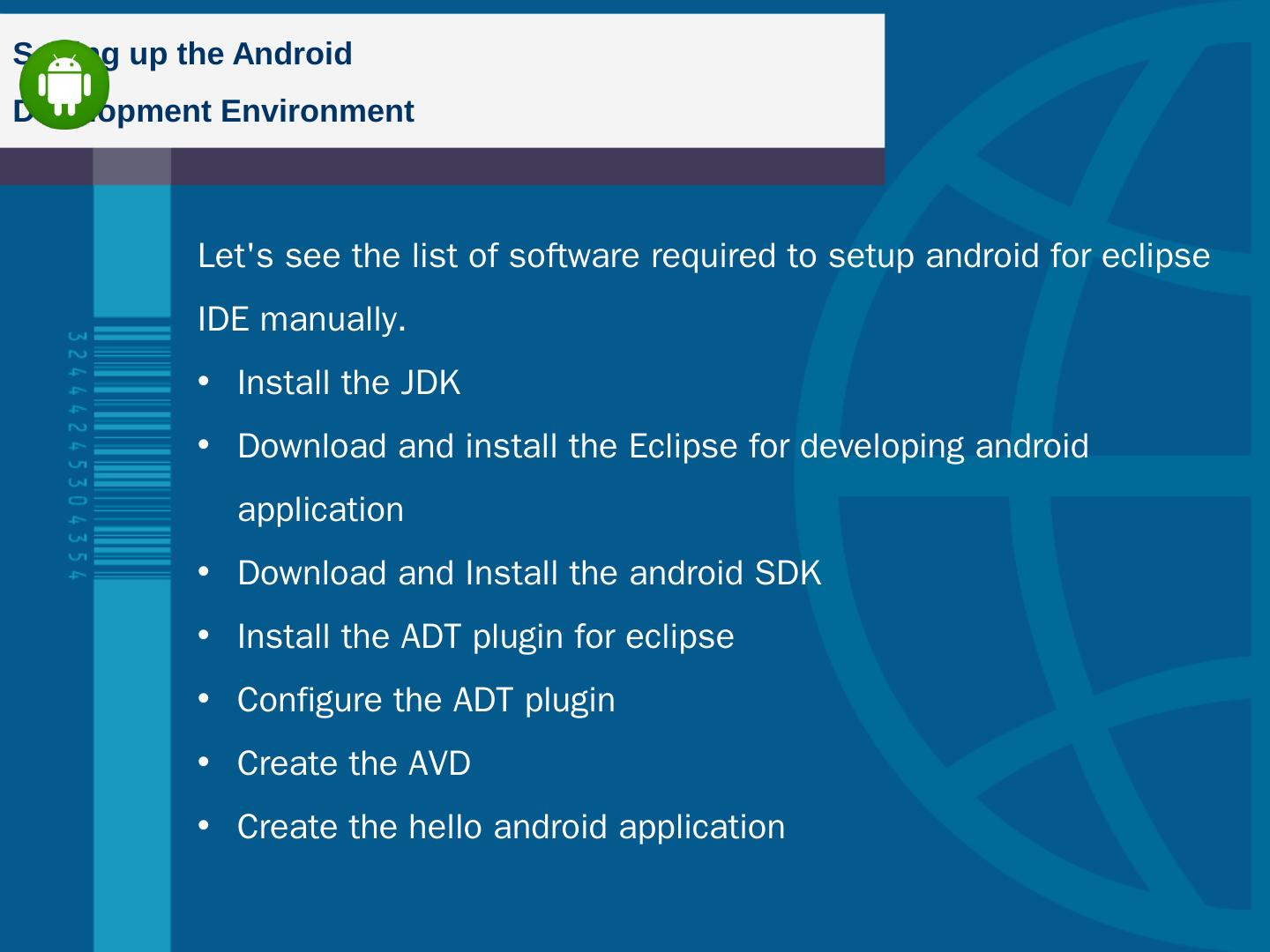Click the wrapped word "application" under Eclipse bullet
1270x952 pixels.
pyautogui.click(x=321, y=509)
